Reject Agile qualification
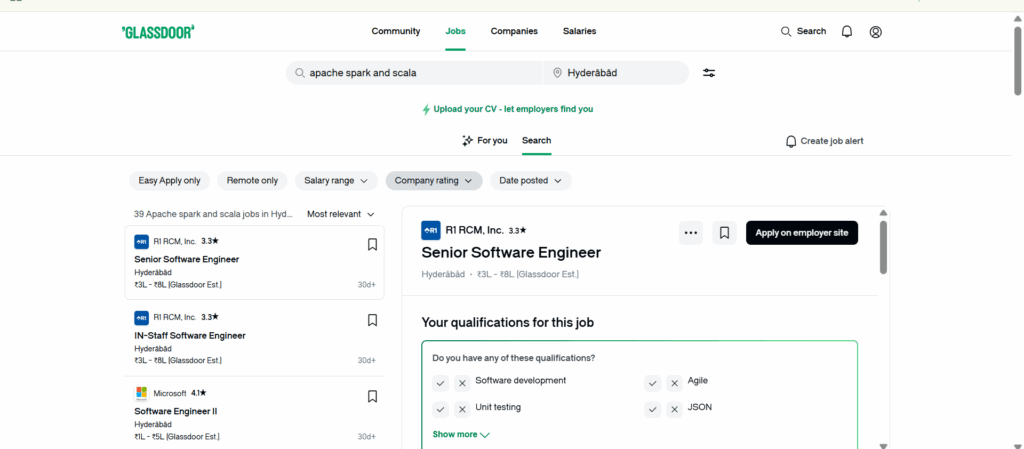The height and width of the screenshot is (449, 1024). (x=675, y=383)
